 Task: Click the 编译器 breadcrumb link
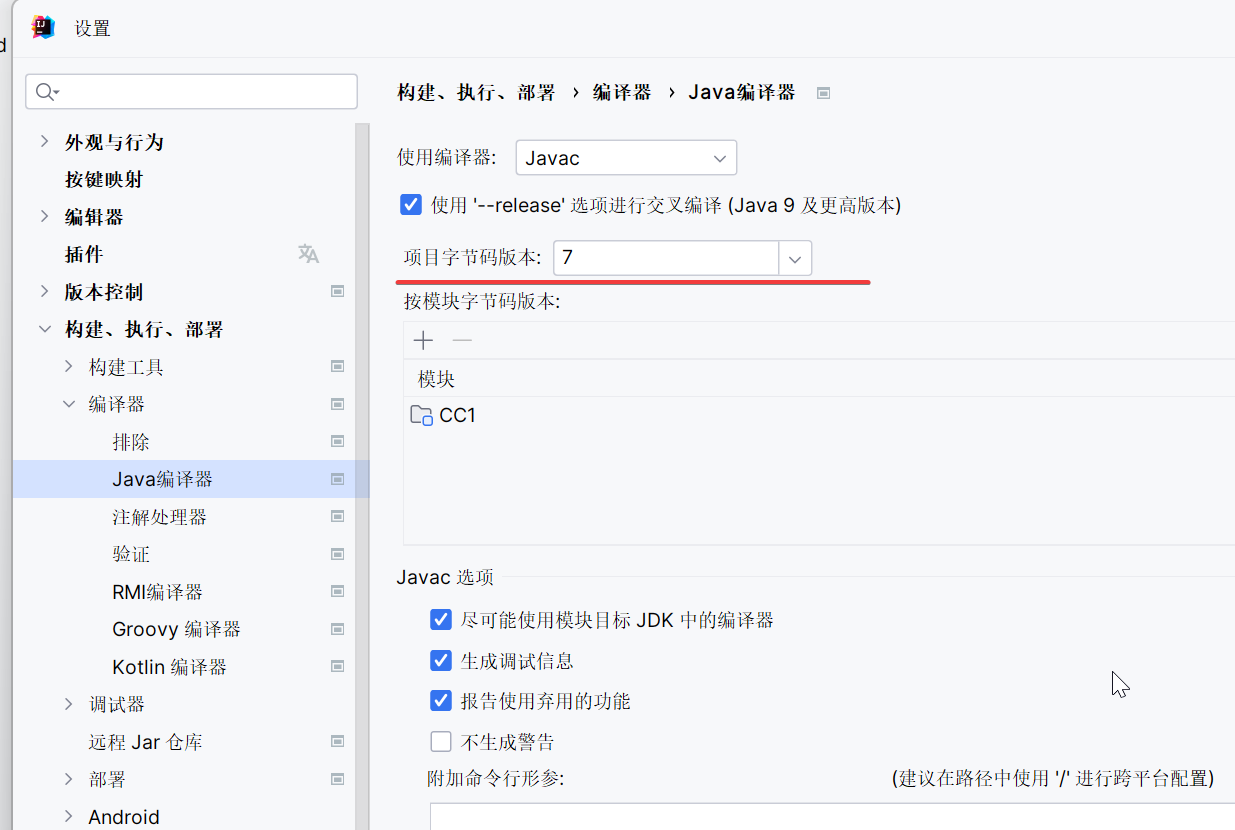click(622, 93)
